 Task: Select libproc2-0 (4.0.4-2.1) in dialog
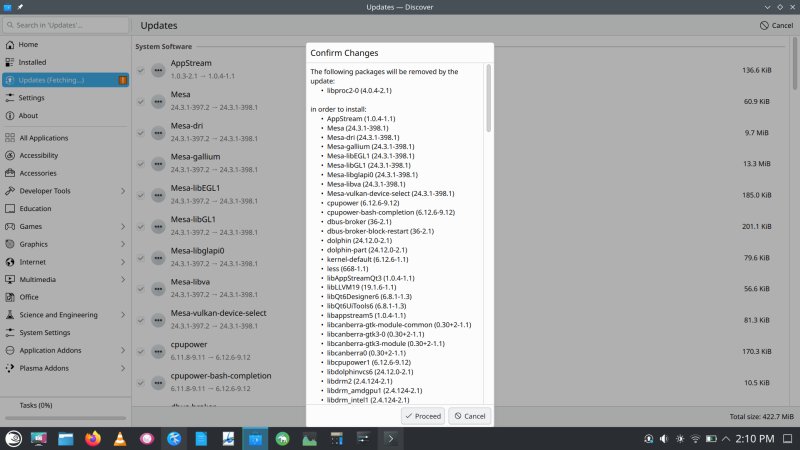coord(359,90)
